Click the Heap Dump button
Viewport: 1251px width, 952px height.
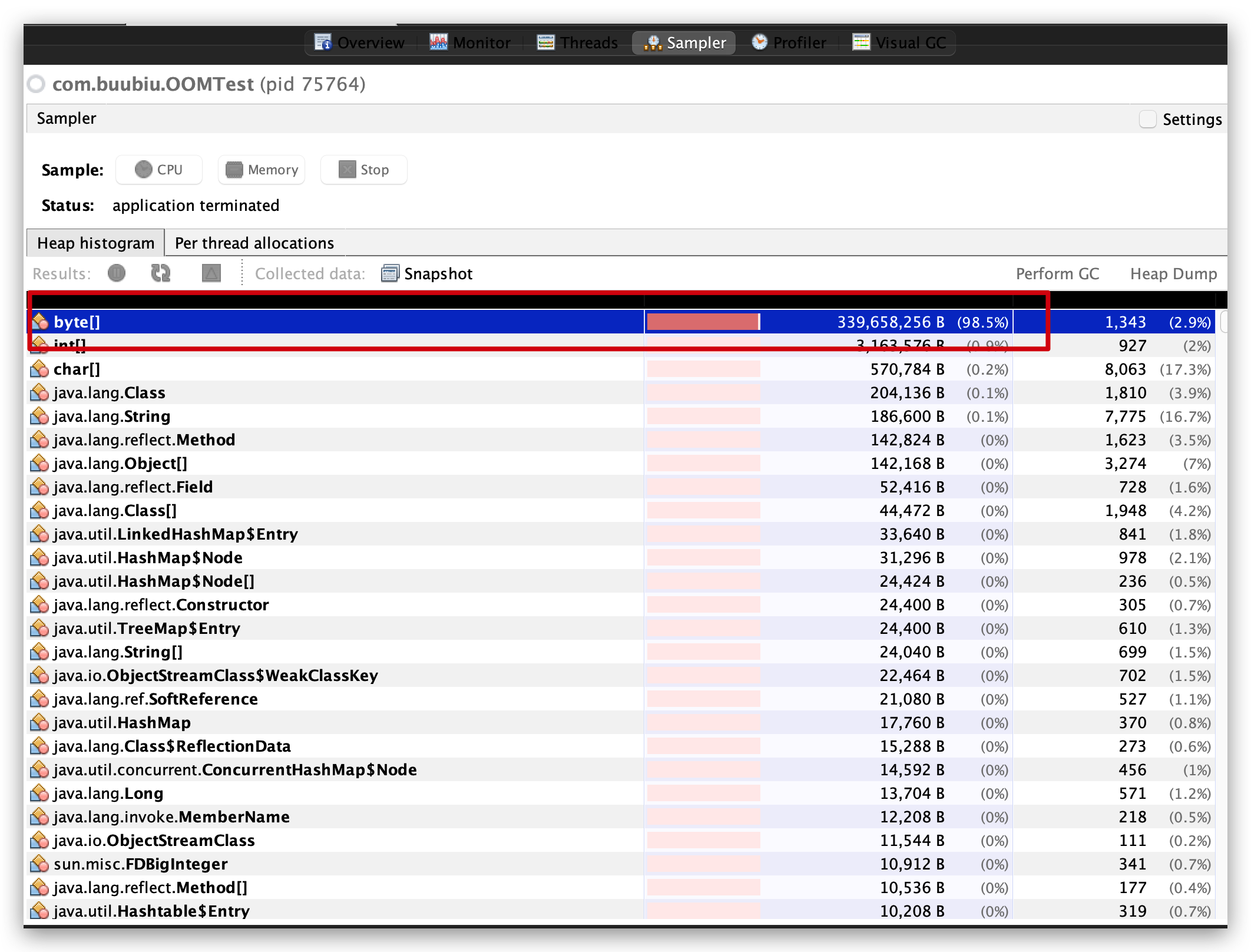point(1173,274)
